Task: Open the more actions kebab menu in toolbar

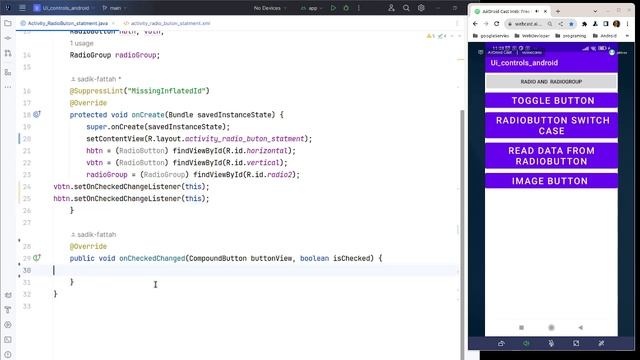Action: tap(359, 8)
